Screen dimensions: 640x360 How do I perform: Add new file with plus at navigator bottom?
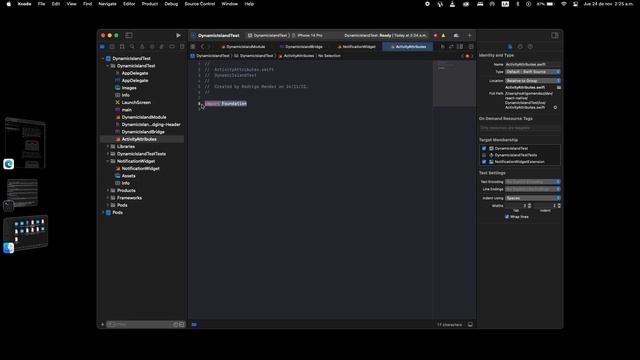point(102,324)
